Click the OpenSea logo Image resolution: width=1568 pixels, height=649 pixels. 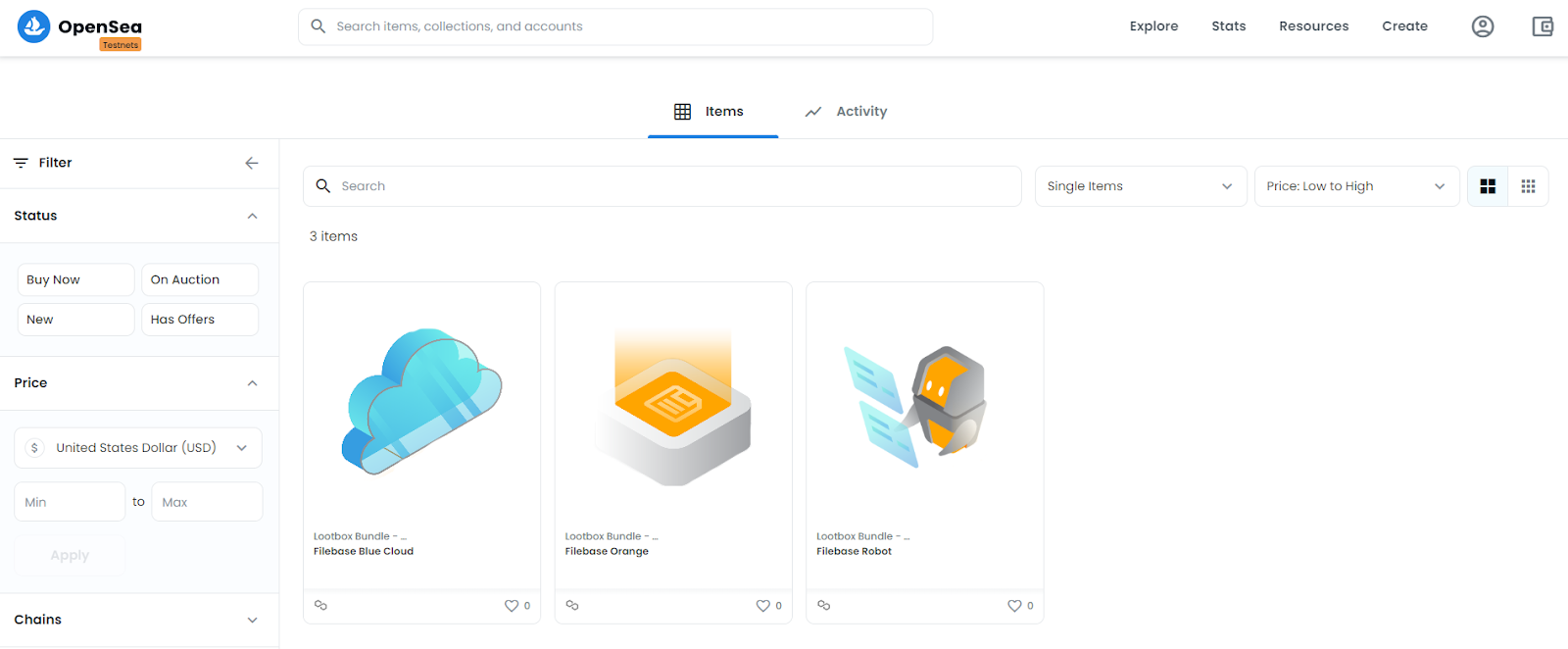tap(79, 26)
